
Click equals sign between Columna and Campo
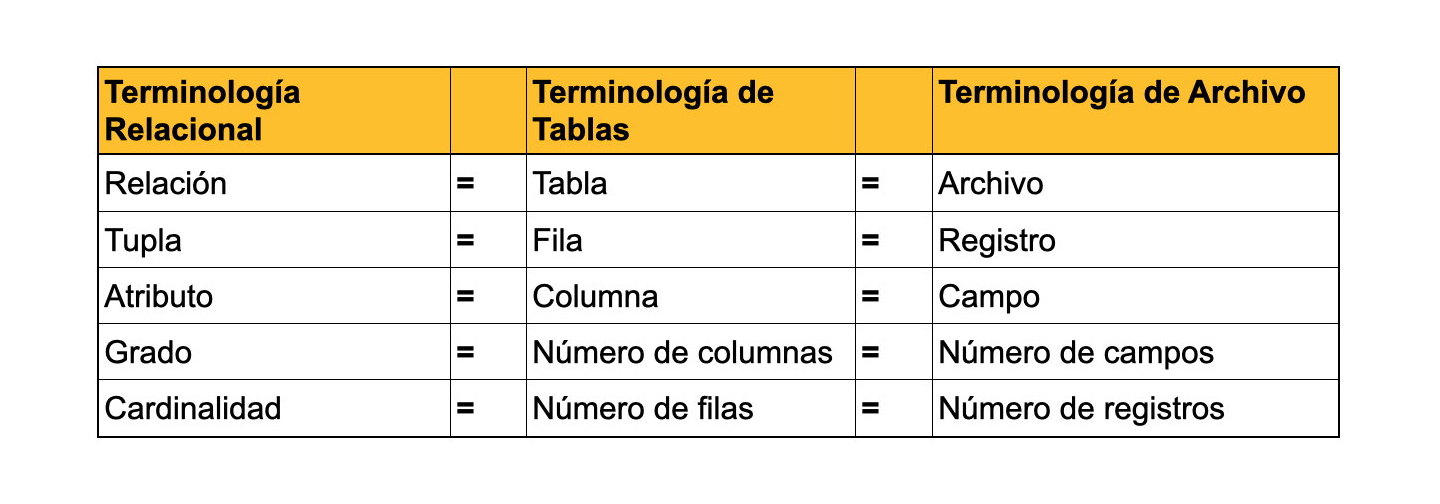870,297
